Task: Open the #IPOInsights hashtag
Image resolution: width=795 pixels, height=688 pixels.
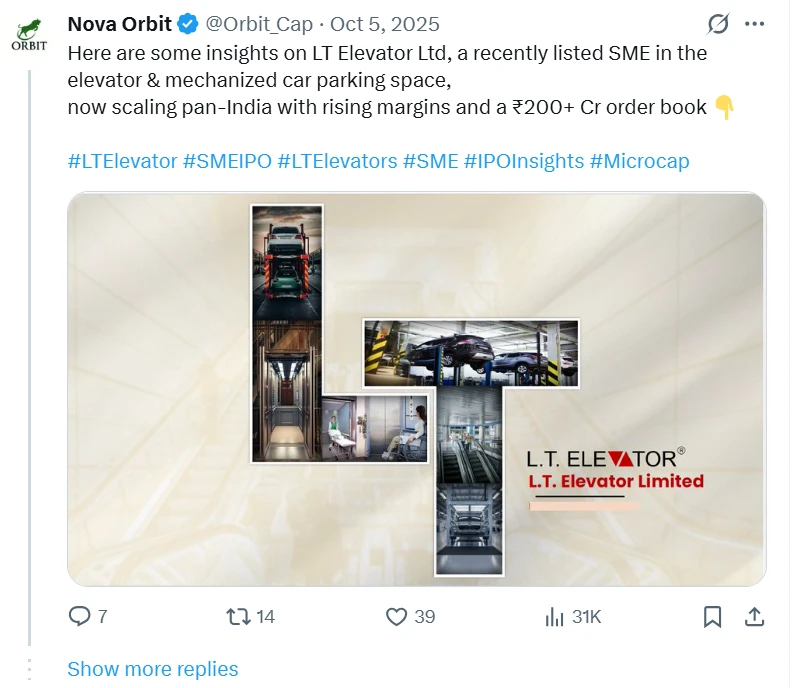Action: click(x=524, y=161)
